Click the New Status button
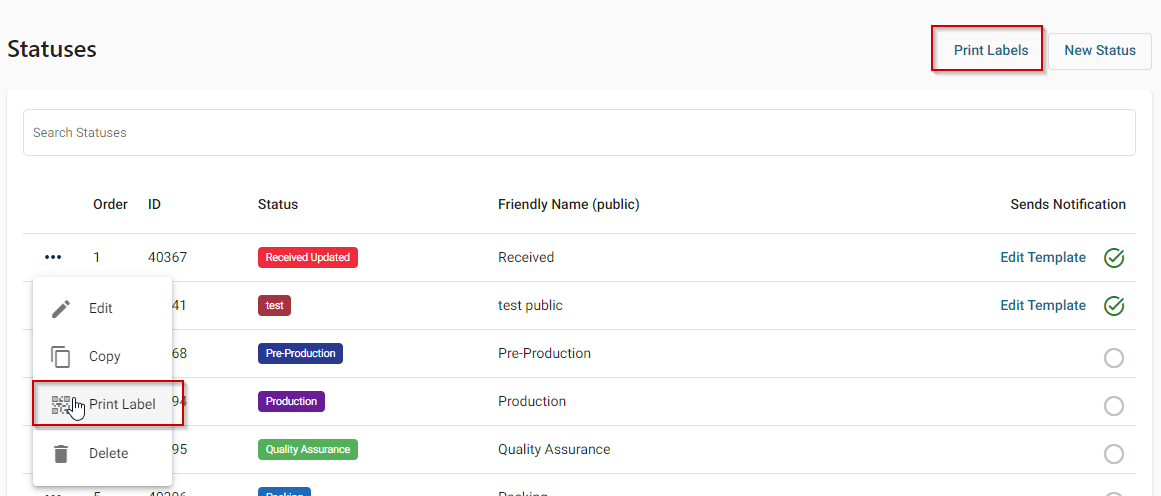The height and width of the screenshot is (496, 1161). click(x=1100, y=50)
